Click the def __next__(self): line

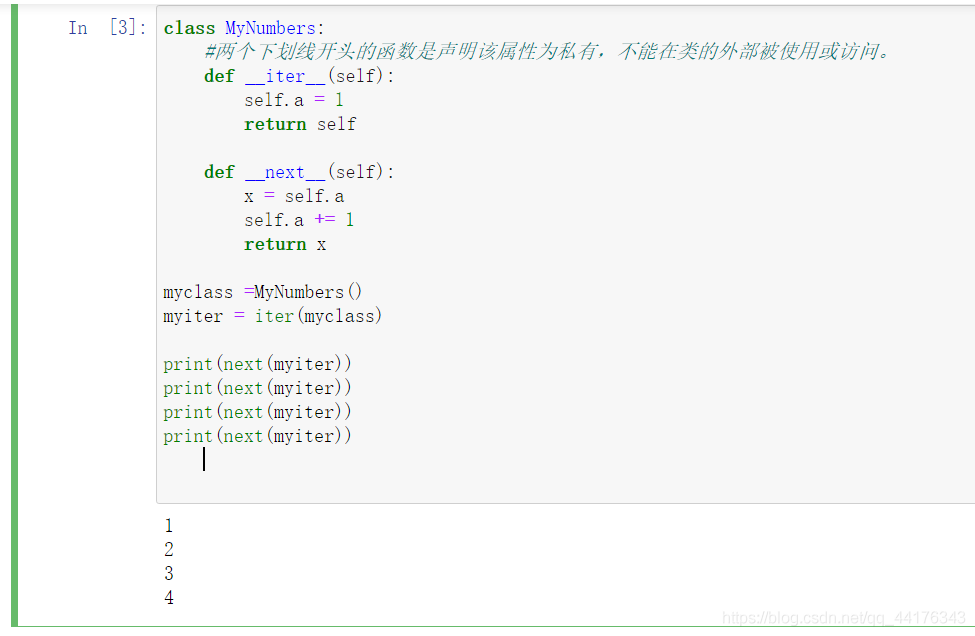[299, 172]
